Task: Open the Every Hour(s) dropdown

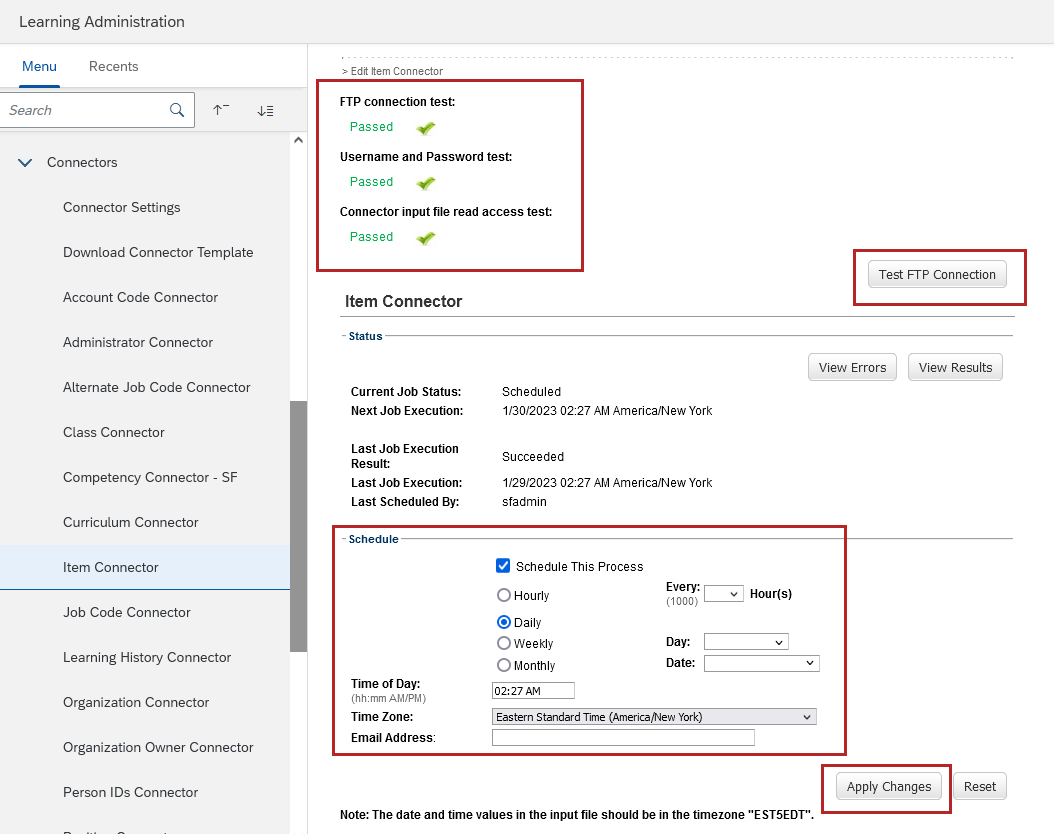Action: click(723, 594)
